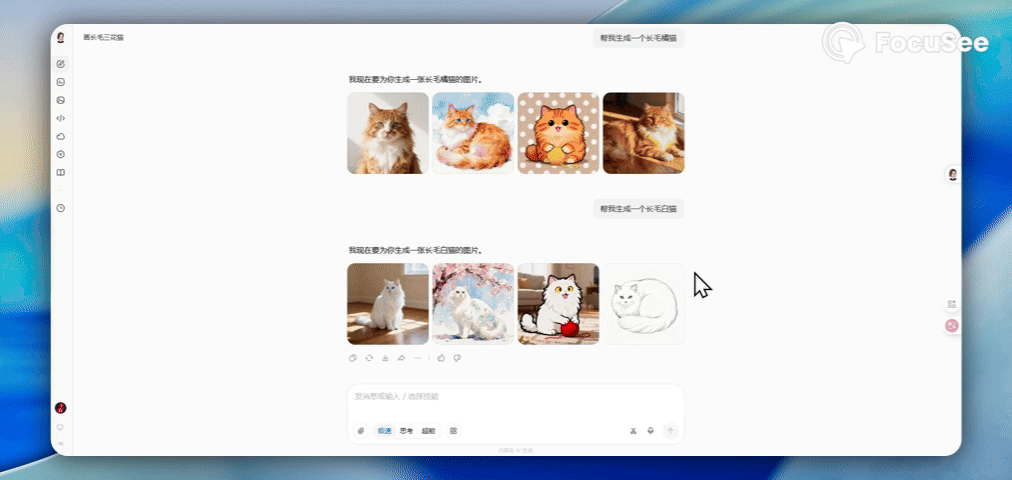Open the cloud drive sidebar icon
The height and width of the screenshot is (480, 1012).
pyautogui.click(x=61, y=136)
